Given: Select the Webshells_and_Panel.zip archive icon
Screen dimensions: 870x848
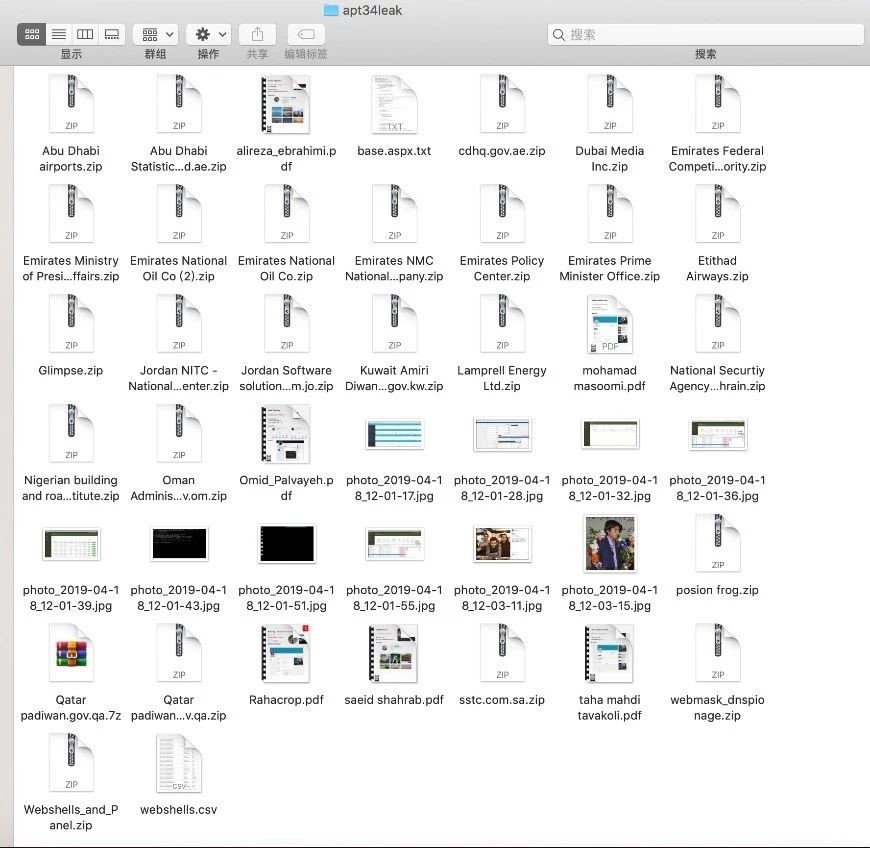Looking at the screenshot, I should (x=71, y=763).
